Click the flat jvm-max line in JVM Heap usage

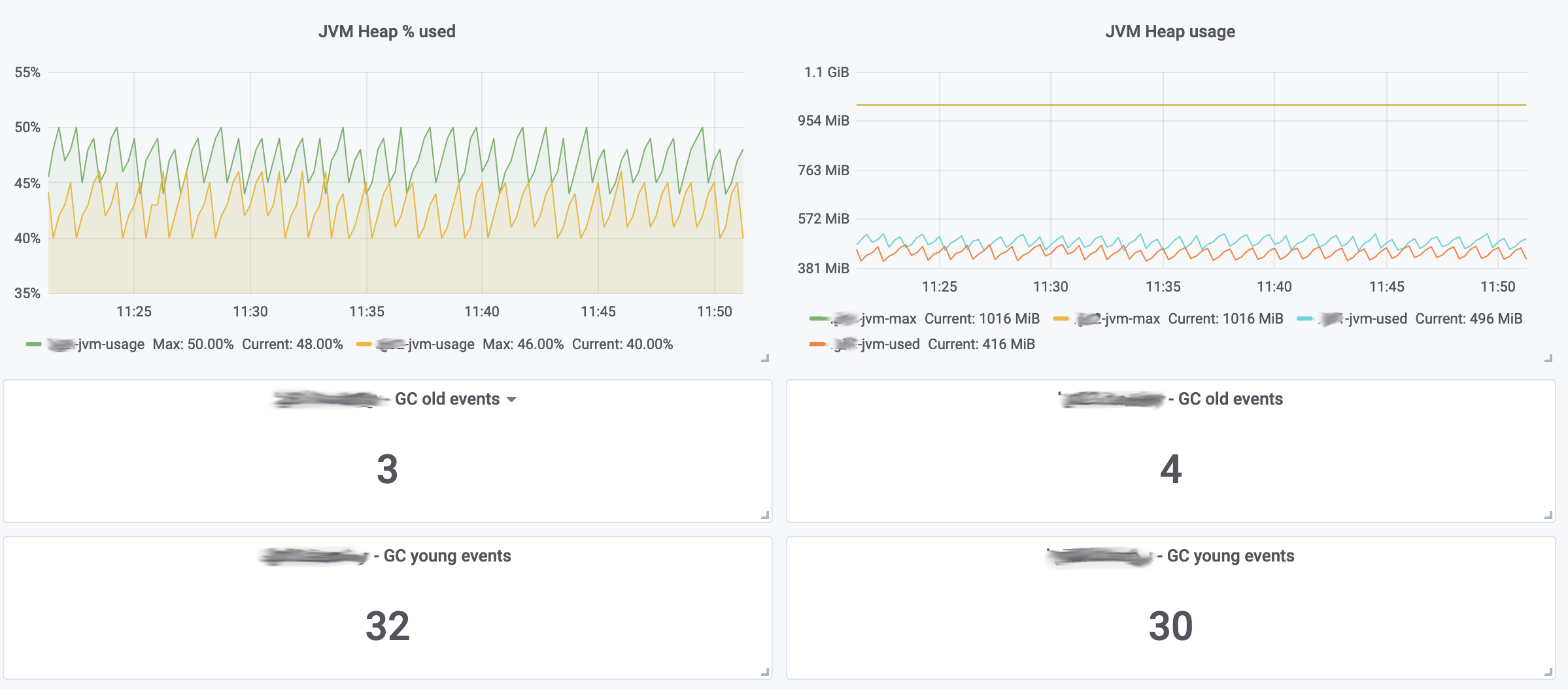tap(1191, 105)
